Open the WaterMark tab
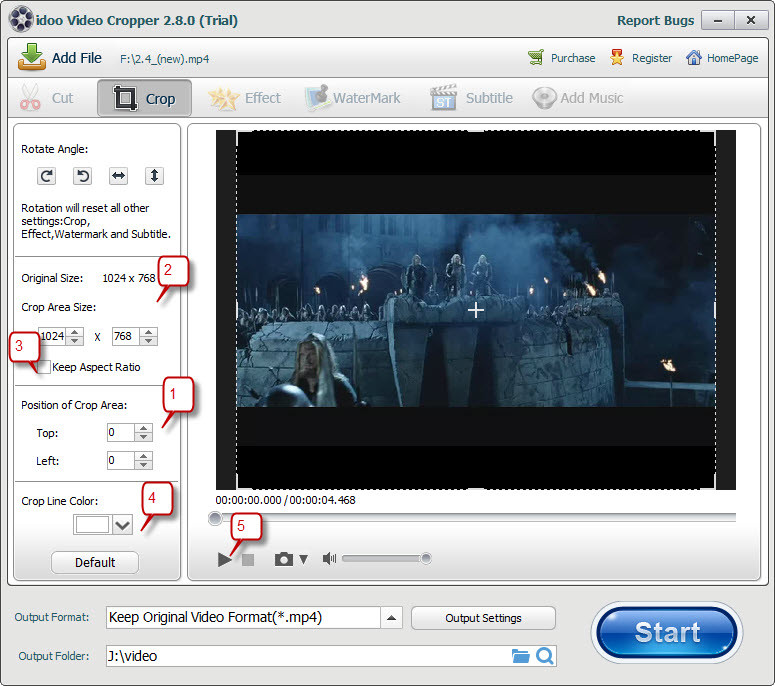The height and width of the screenshot is (686, 775). 353,98
